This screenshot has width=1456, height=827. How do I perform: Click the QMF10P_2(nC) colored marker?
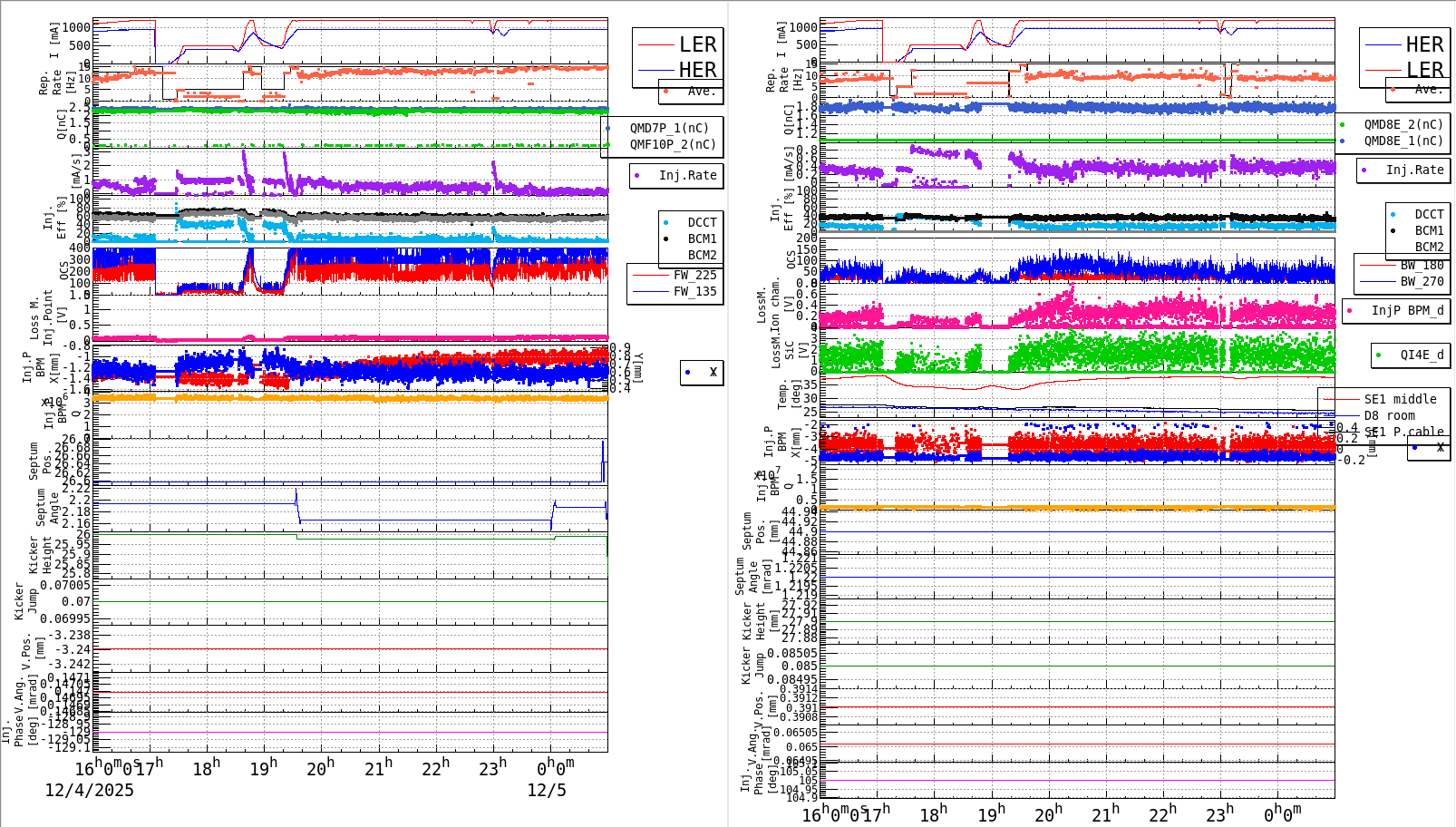coord(609,145)
